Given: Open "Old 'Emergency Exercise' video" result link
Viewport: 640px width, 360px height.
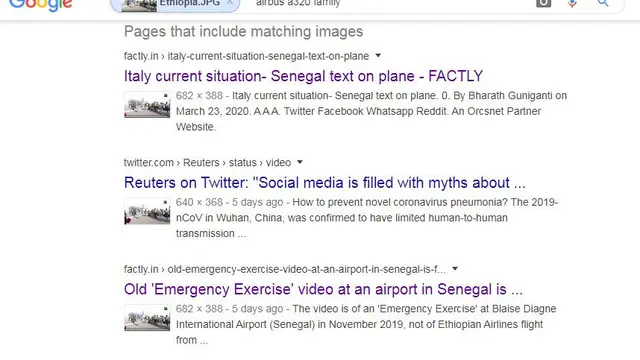Looking at the screenshot, I should click(323, 289).
